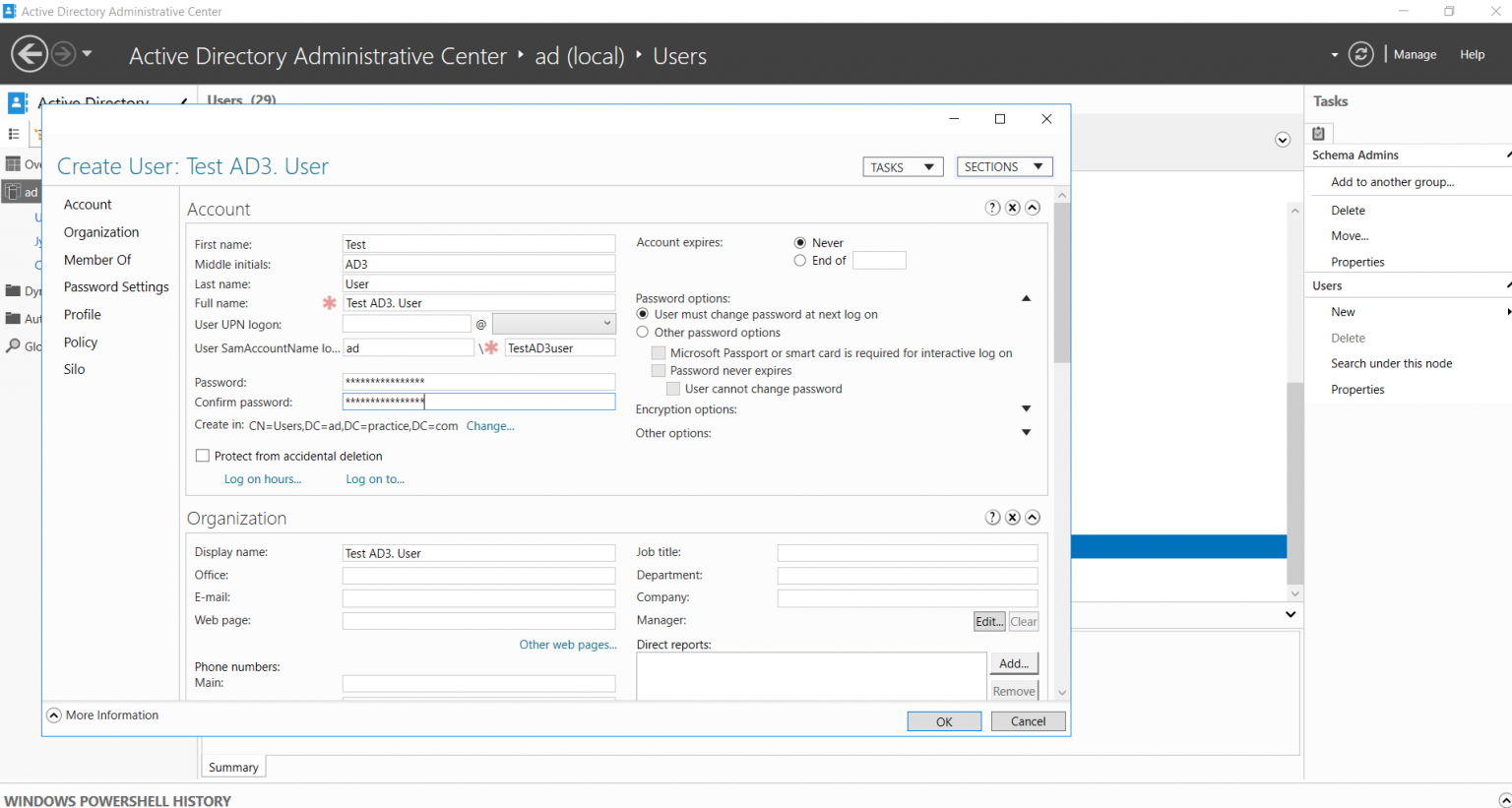This screenshot has height=808, width=1512.
Task: Click the Tasks pane clipboard icon
Action: 1318,133
